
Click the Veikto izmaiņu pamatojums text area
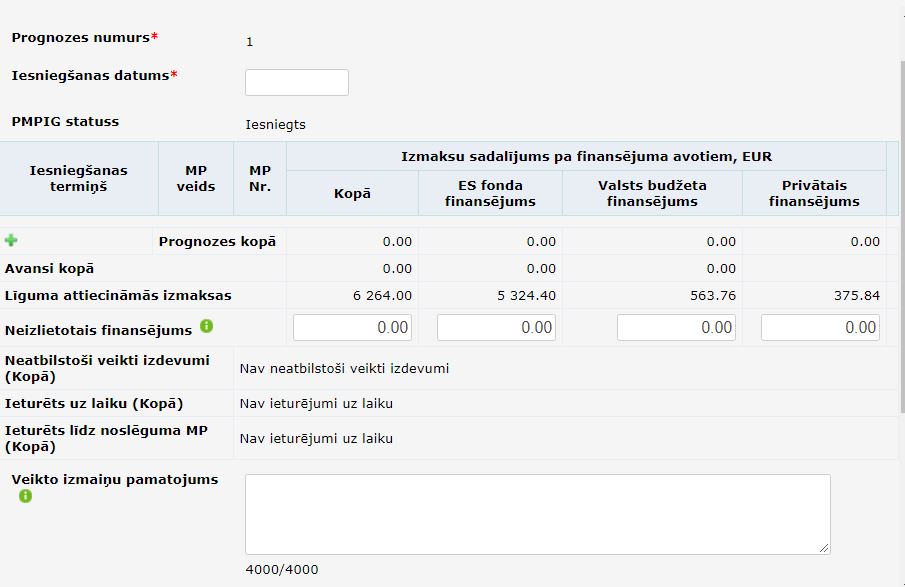coord(538,514)
